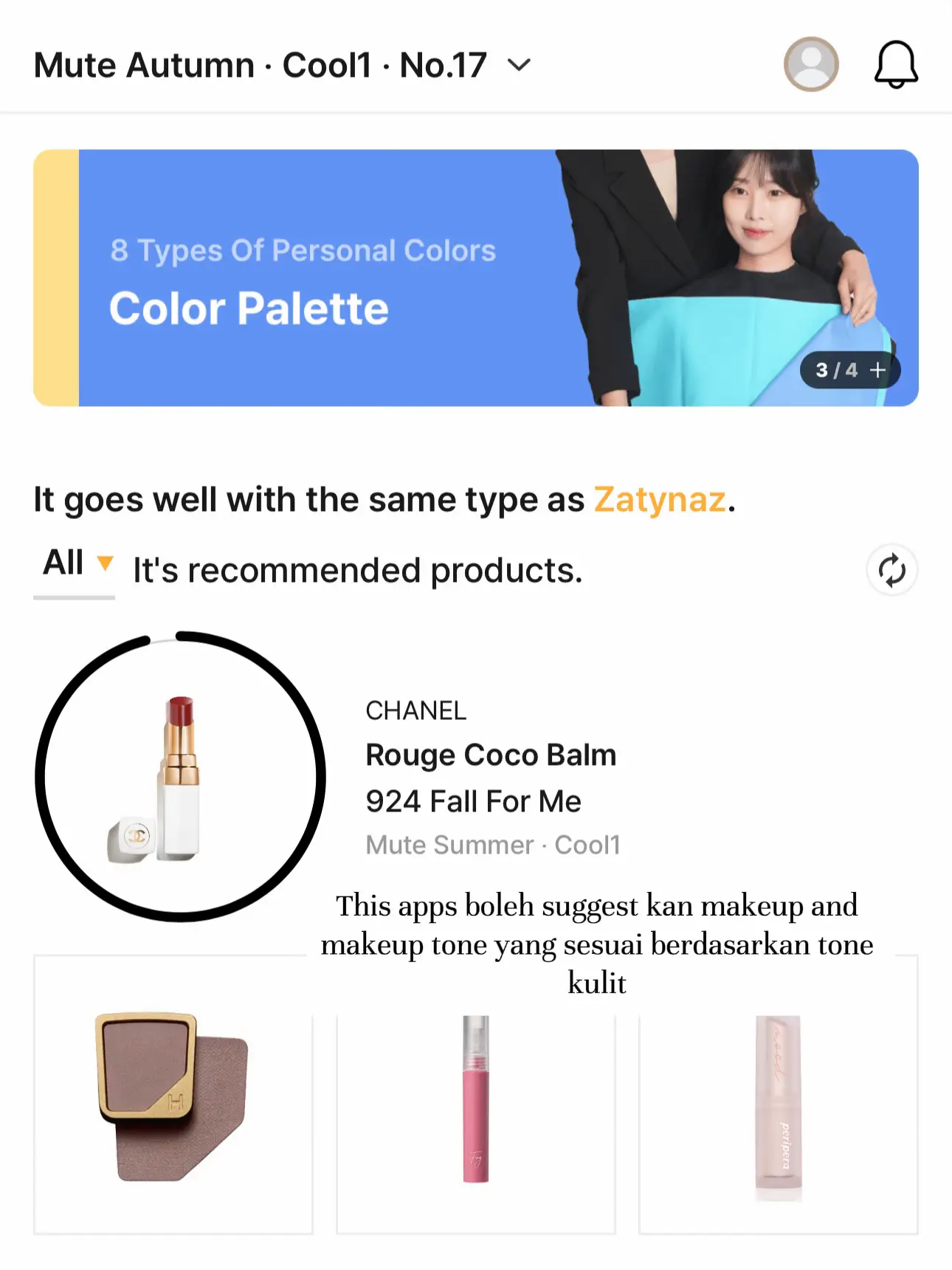Open the user profile avatar
Image resolution: width=952 pixels, height=1270 pixels.
(x=811, y=64)
